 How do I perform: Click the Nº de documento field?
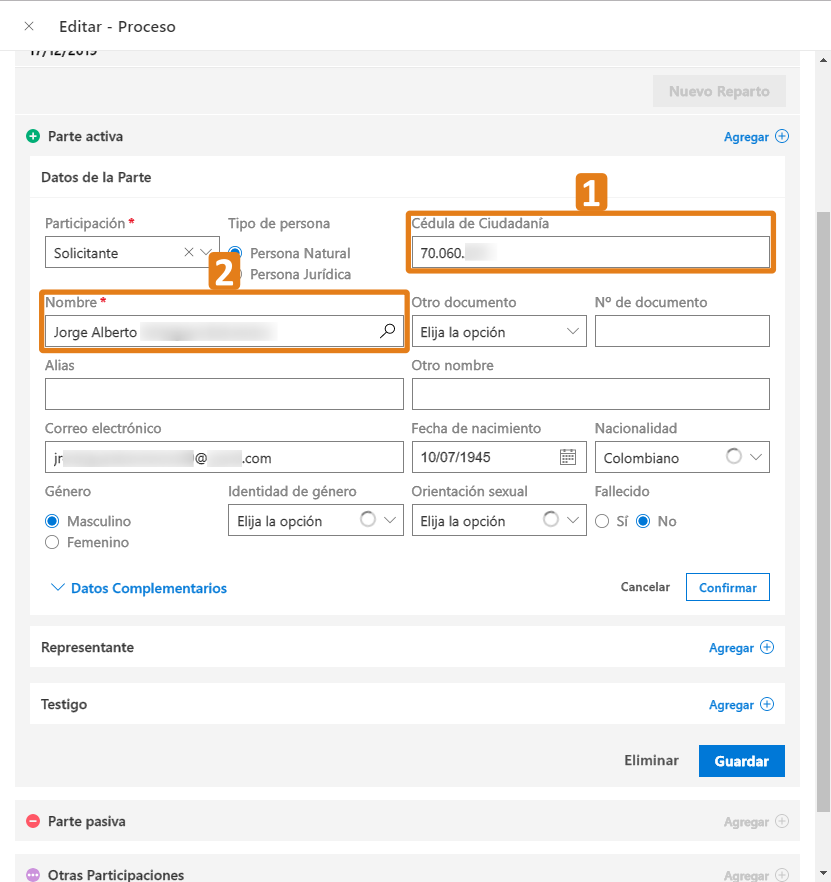pos(682,331)
